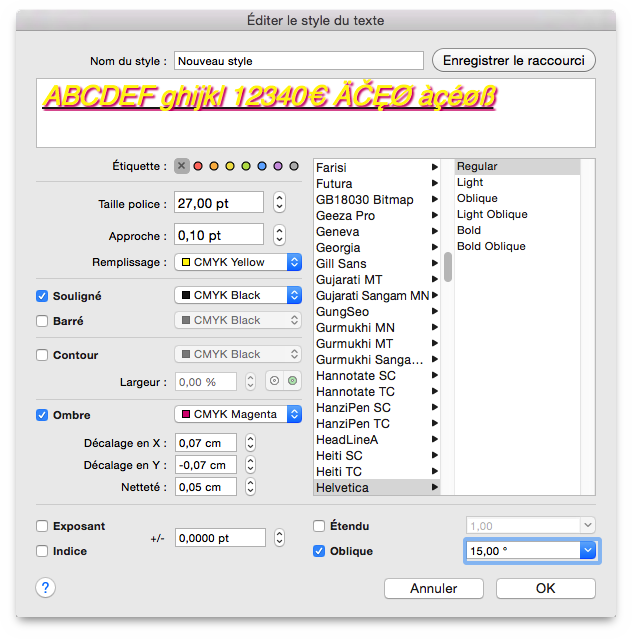Select the gray label dot
The height and width of the screenshot is (639, 632).
(x=294, y=166)
